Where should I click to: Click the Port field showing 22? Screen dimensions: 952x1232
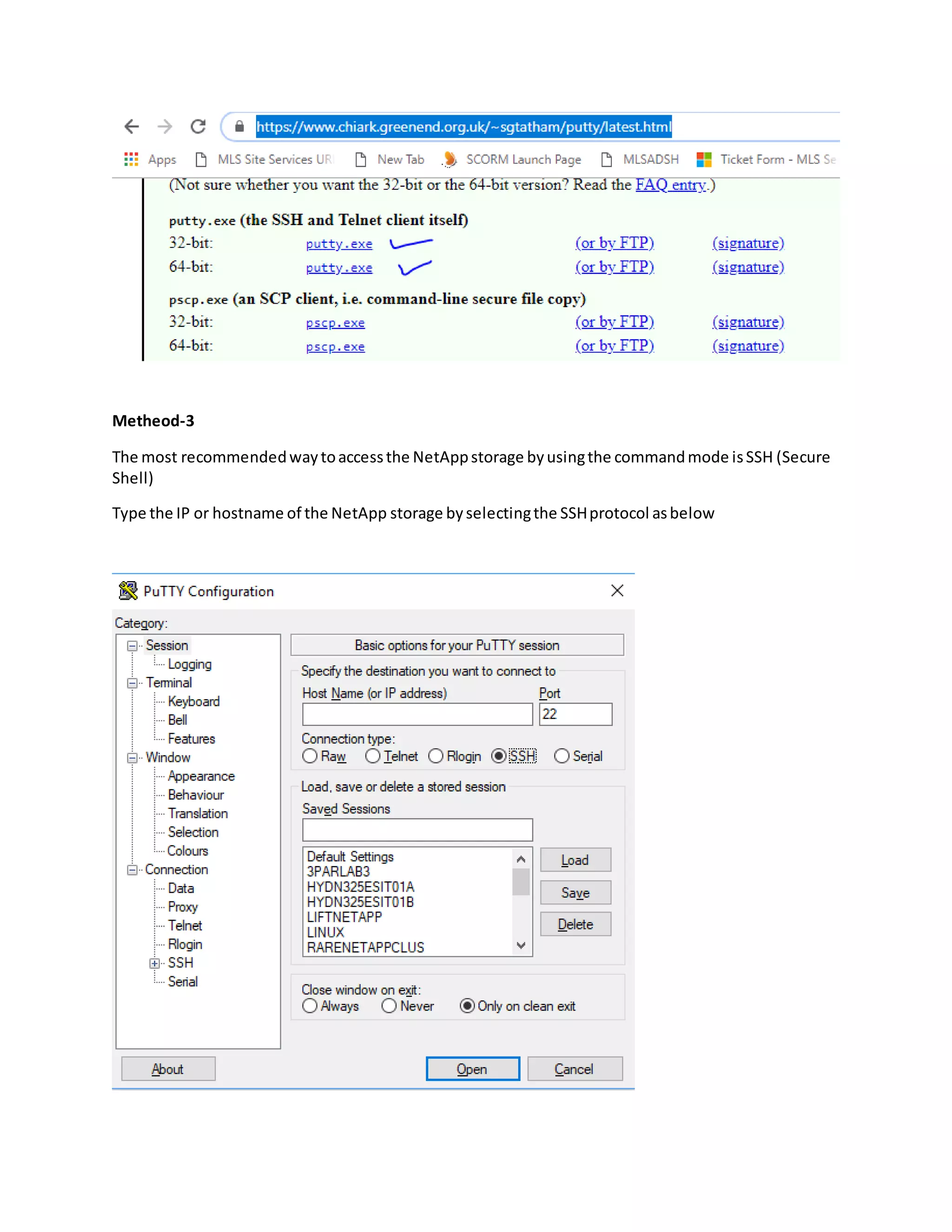coord(575,714)
